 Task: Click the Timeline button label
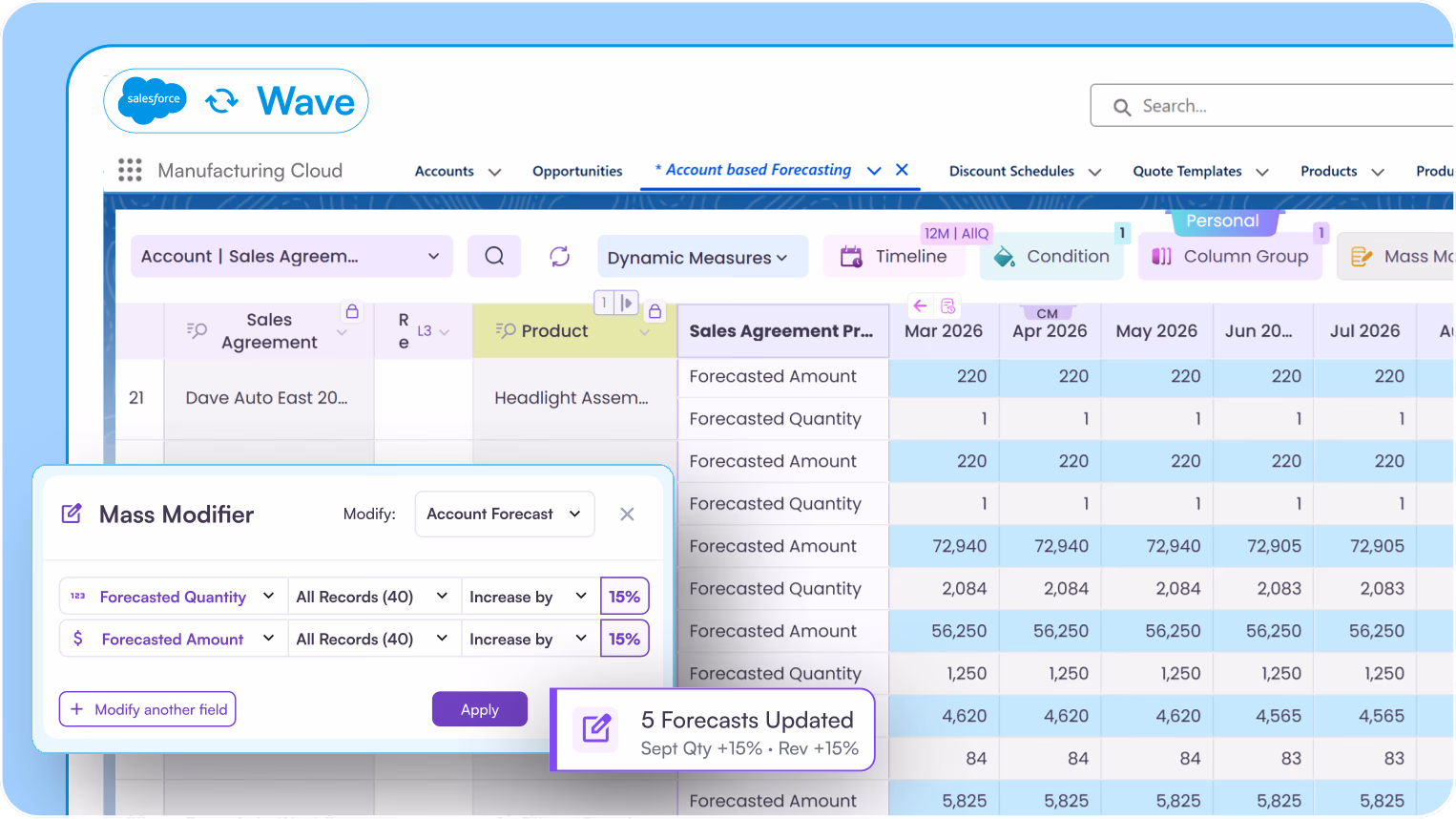911,256
